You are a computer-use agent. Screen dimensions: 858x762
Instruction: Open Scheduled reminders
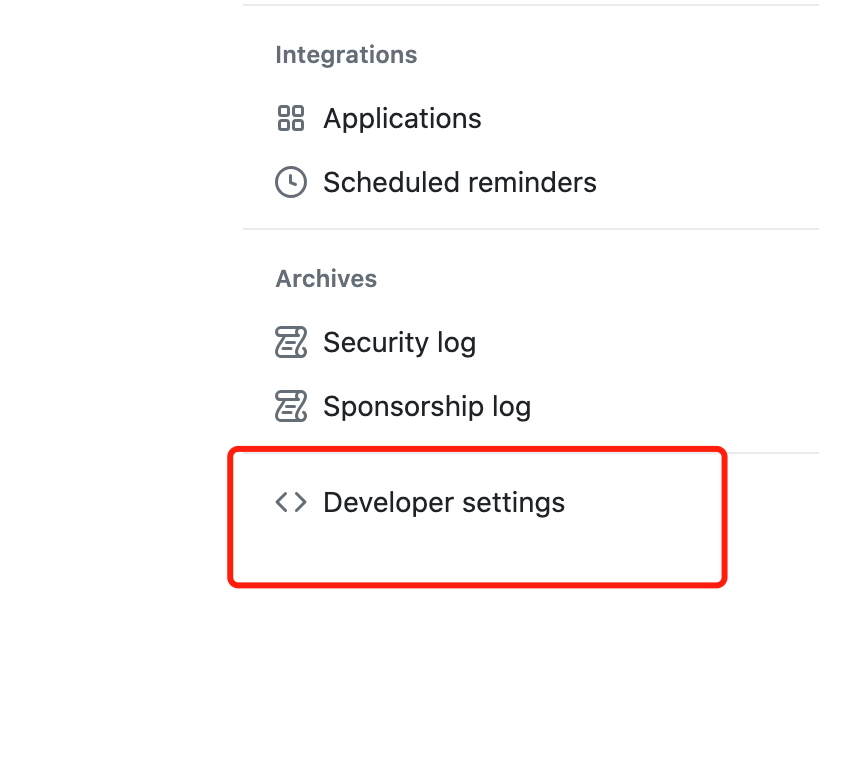point(459,183)
